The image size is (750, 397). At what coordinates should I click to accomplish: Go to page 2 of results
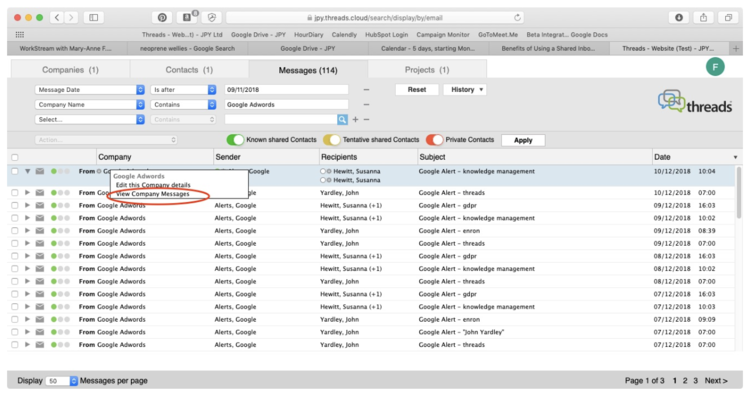(x=685, y=381)
